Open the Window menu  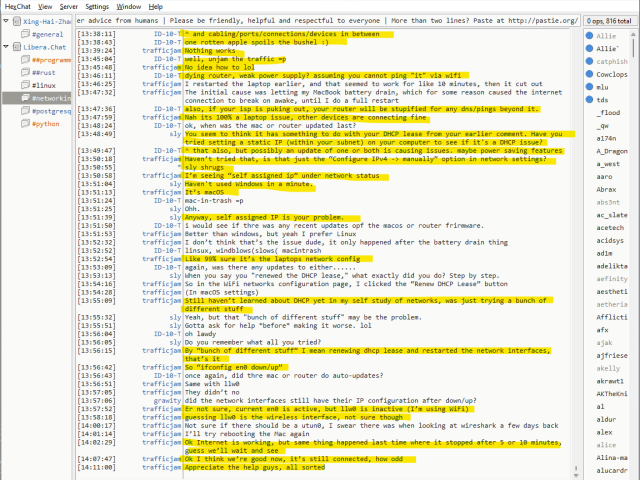(129, 7)
